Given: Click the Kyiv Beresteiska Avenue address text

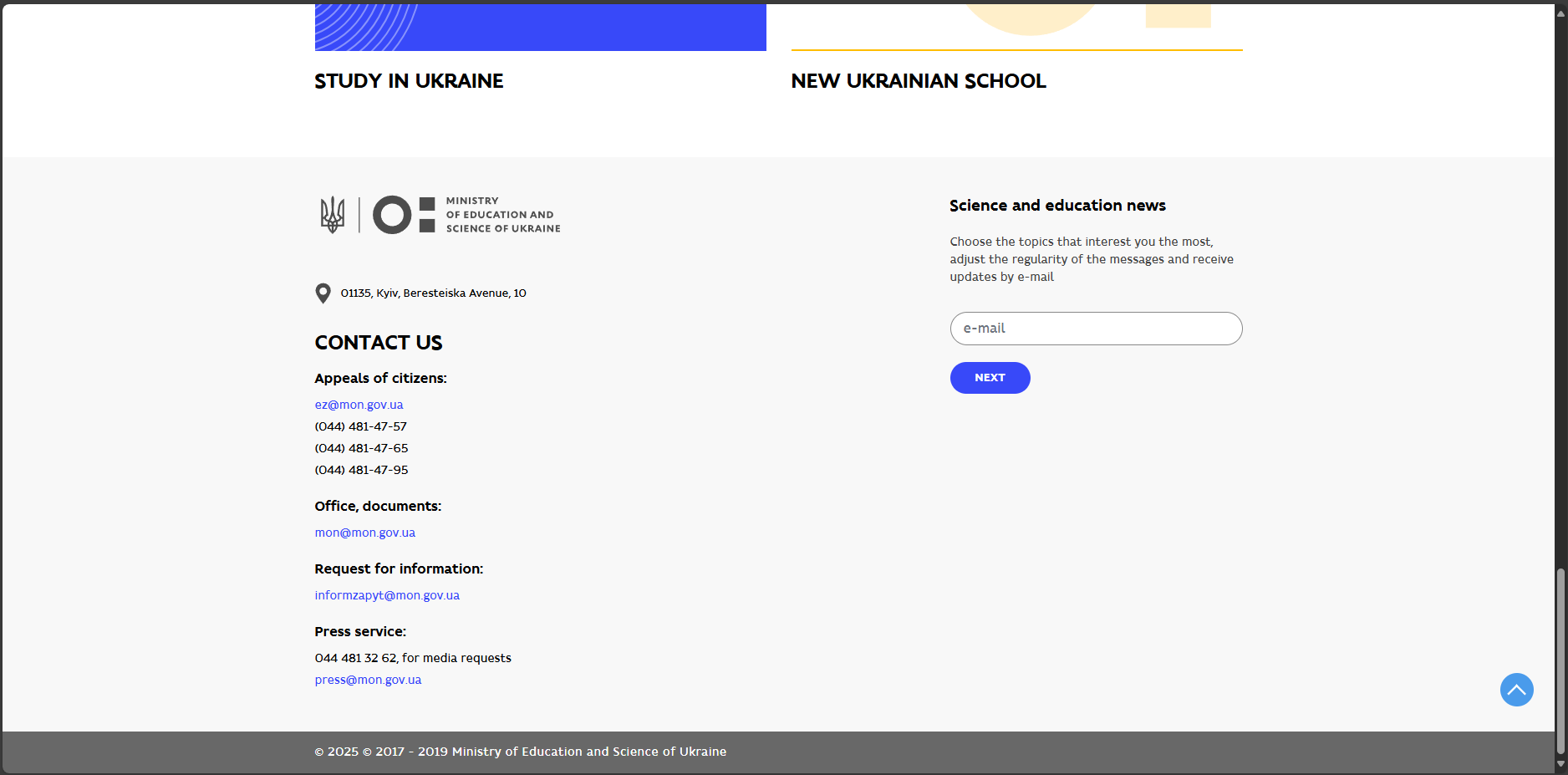Looking at the screenshot, I should 433,293.
